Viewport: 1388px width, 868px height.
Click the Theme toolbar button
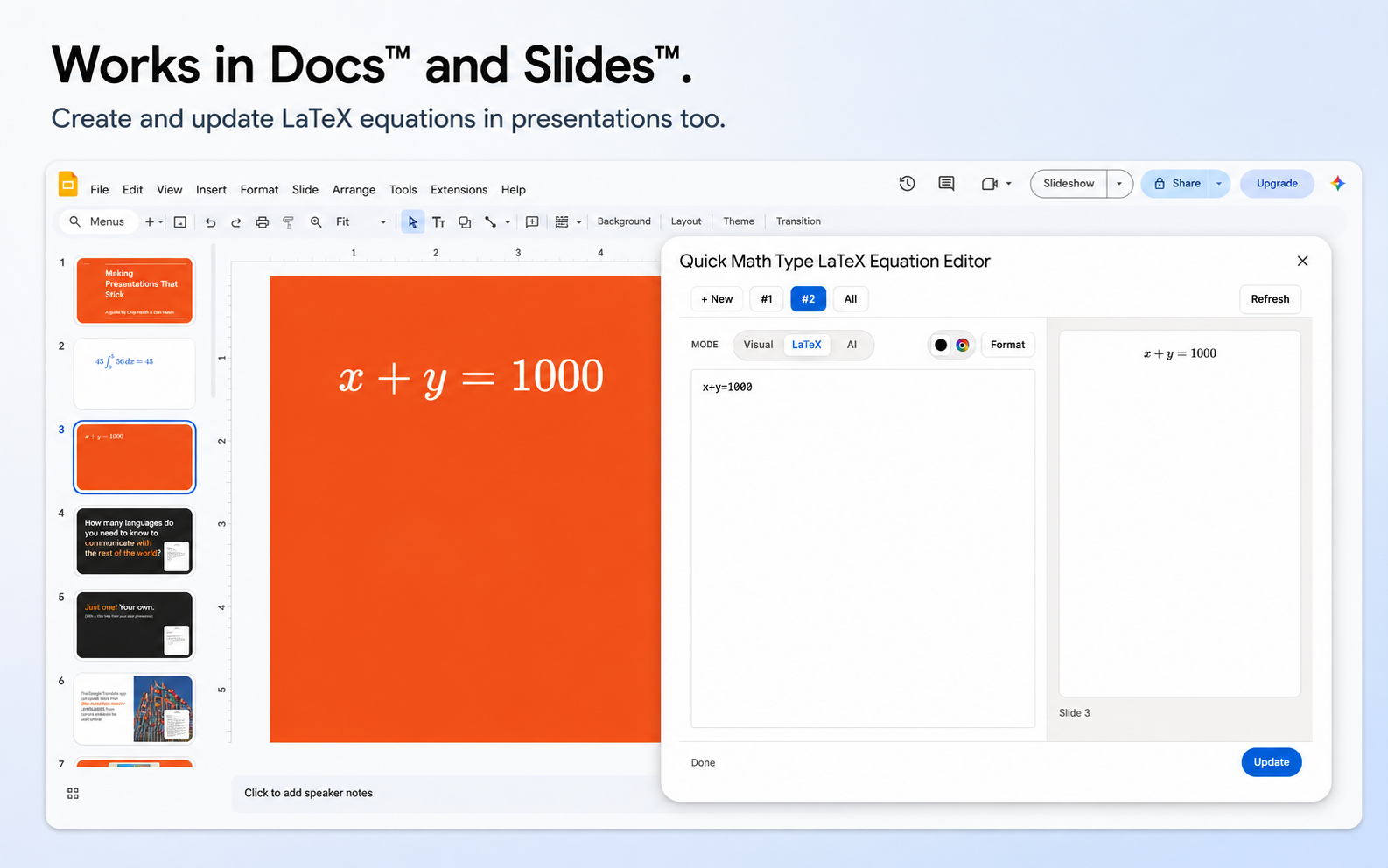tap(739, 221)
